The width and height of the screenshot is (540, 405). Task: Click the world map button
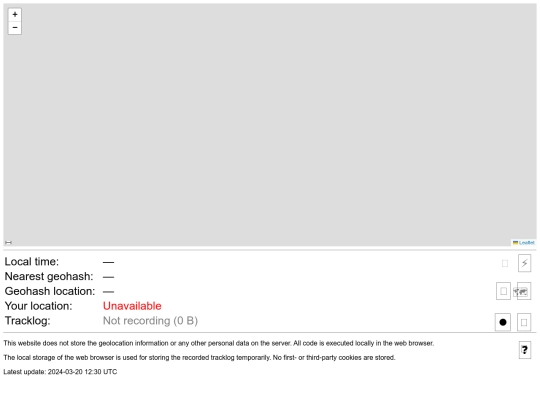coord(524,291)
